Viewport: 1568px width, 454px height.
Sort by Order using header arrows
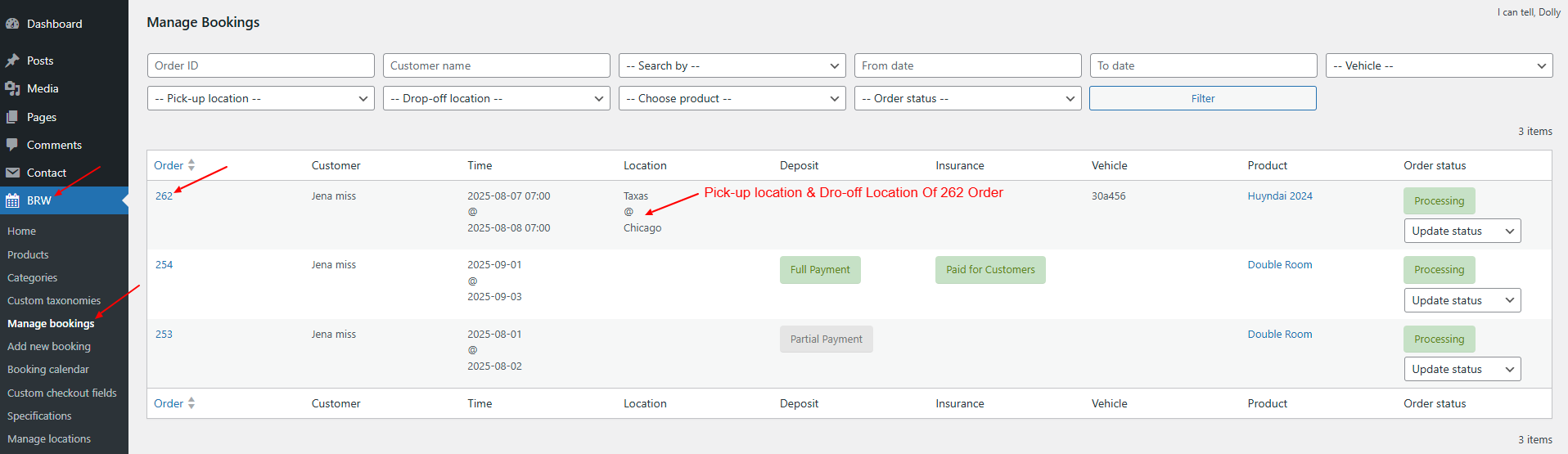[x=191, y=165]
